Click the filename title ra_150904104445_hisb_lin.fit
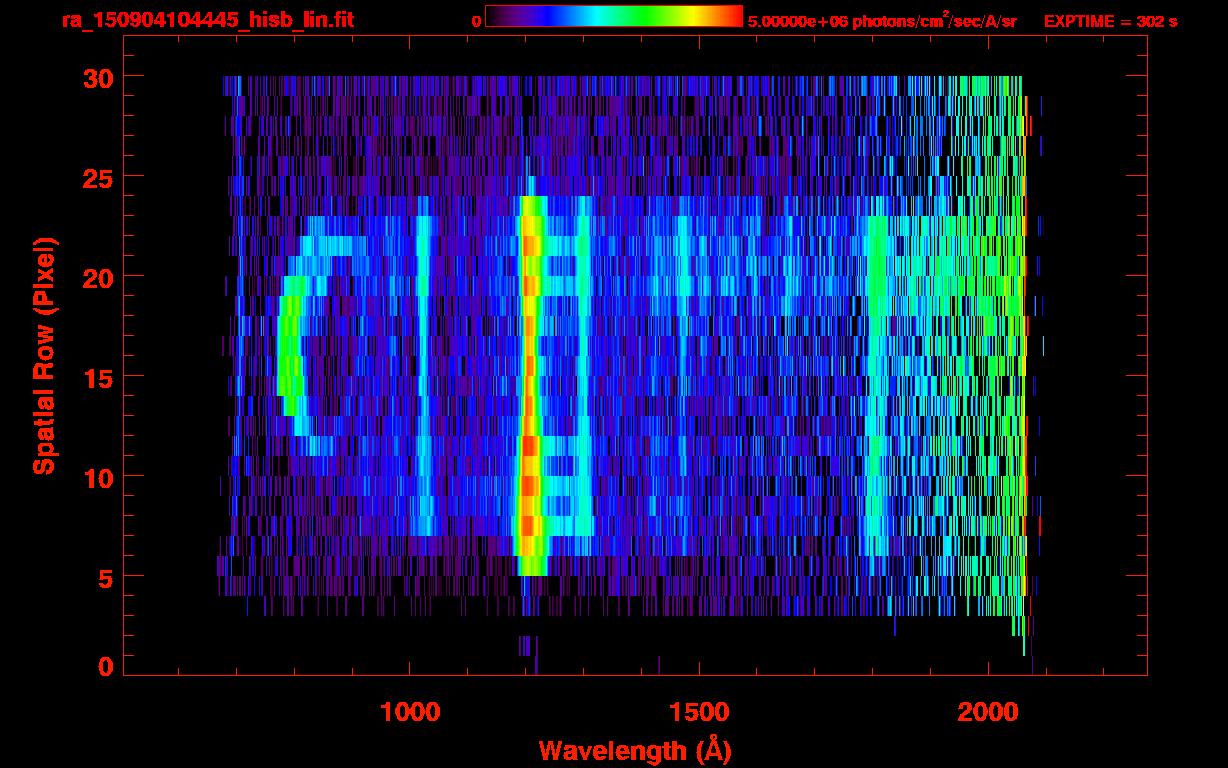 pyautogui.click(x=207, y=20)
